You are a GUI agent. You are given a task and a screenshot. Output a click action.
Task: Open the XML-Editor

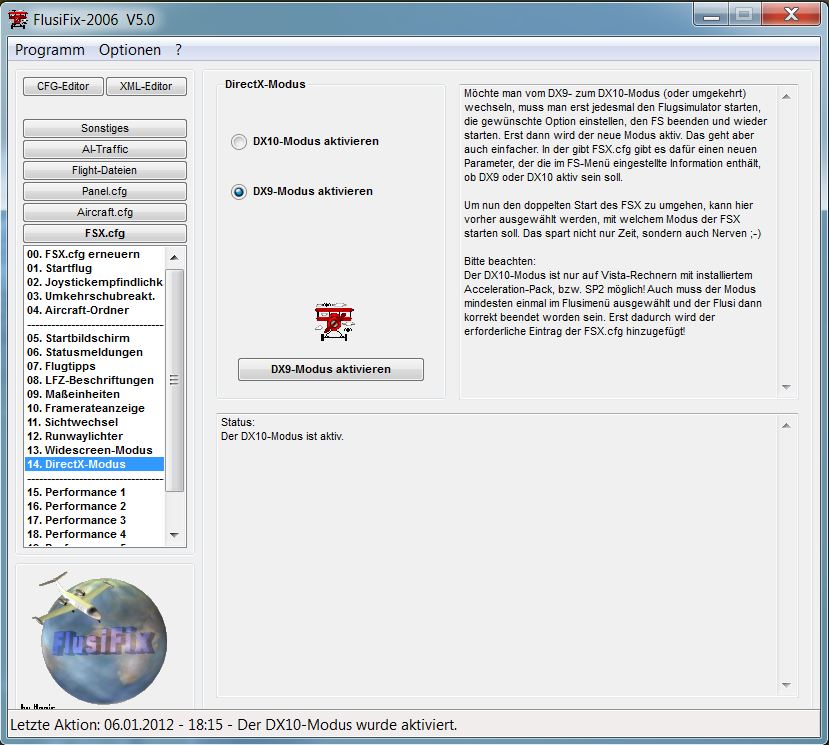point(146,86)
